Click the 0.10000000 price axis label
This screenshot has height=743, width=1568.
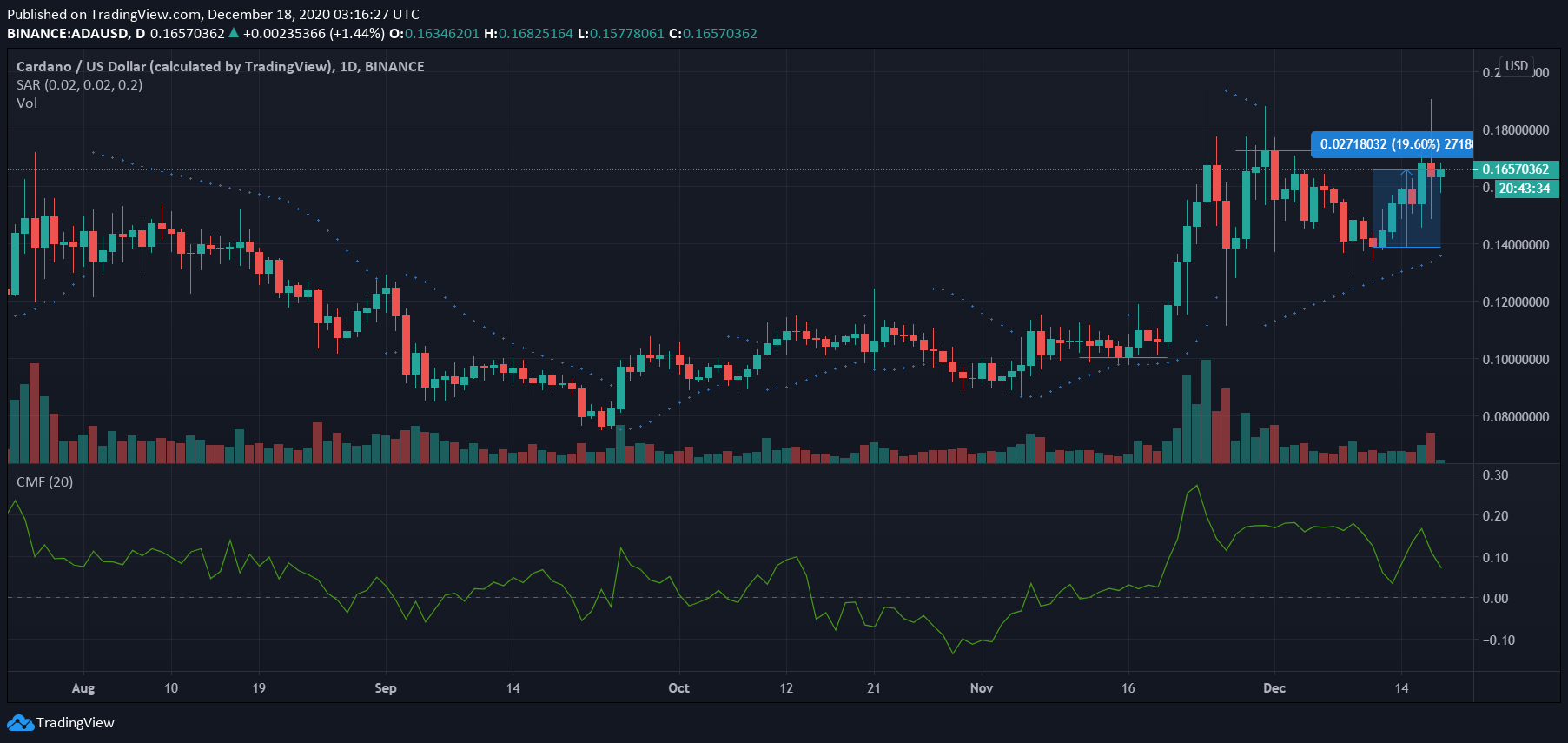tap(1516, 360)
